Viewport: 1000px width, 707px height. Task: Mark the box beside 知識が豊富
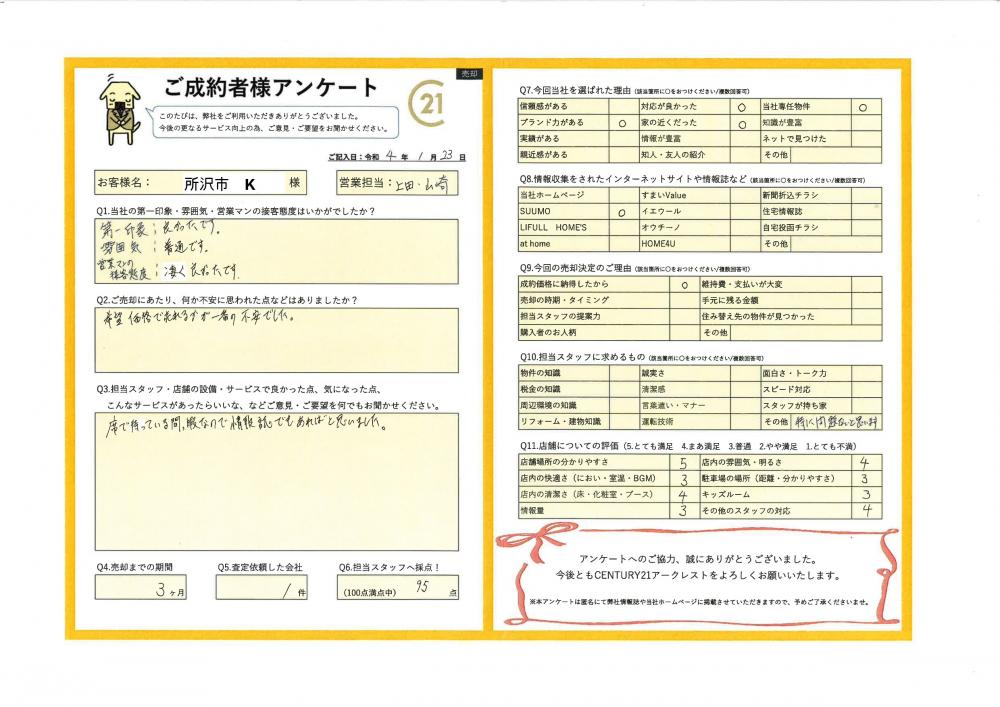coord(866,122)
